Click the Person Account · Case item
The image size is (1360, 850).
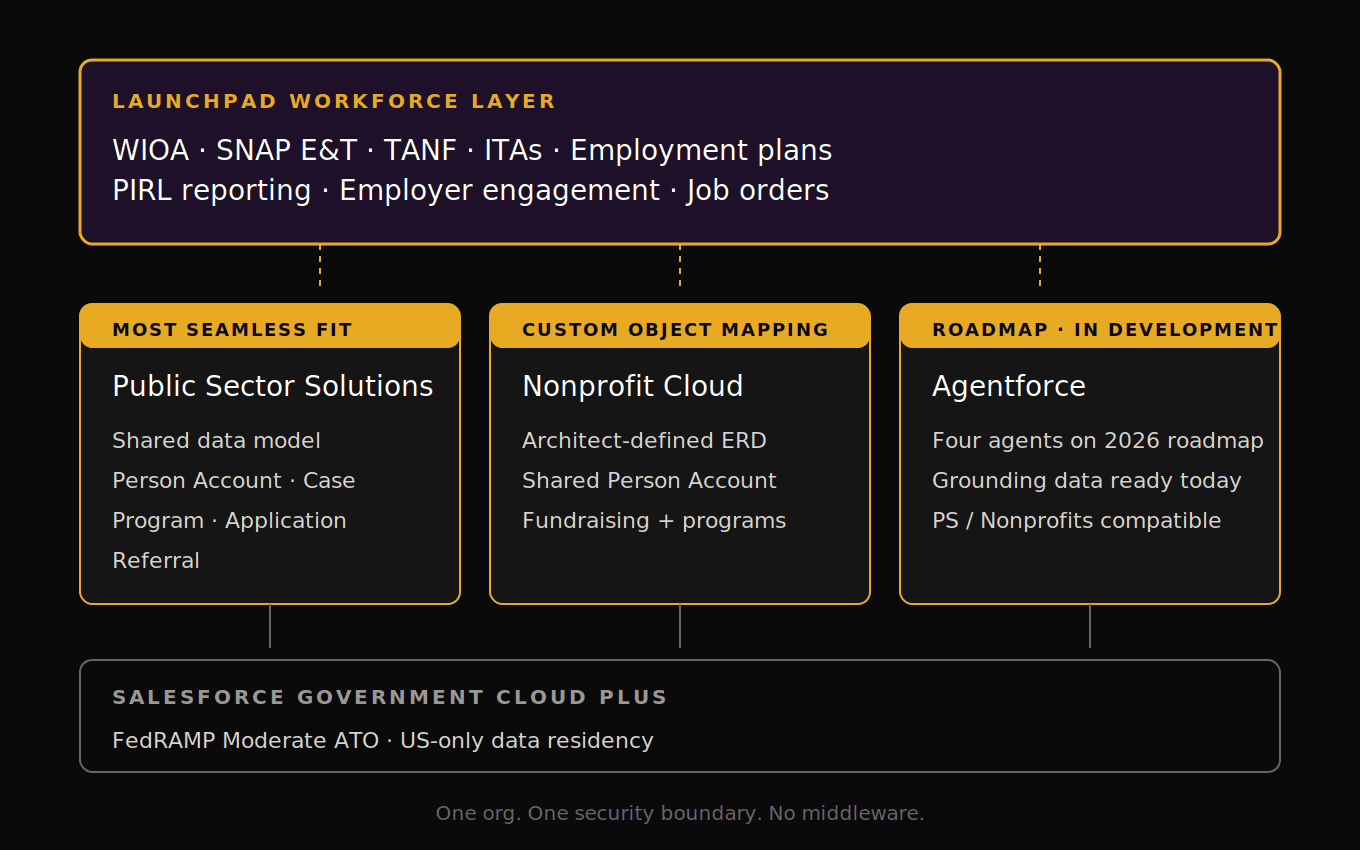[233, 481]
